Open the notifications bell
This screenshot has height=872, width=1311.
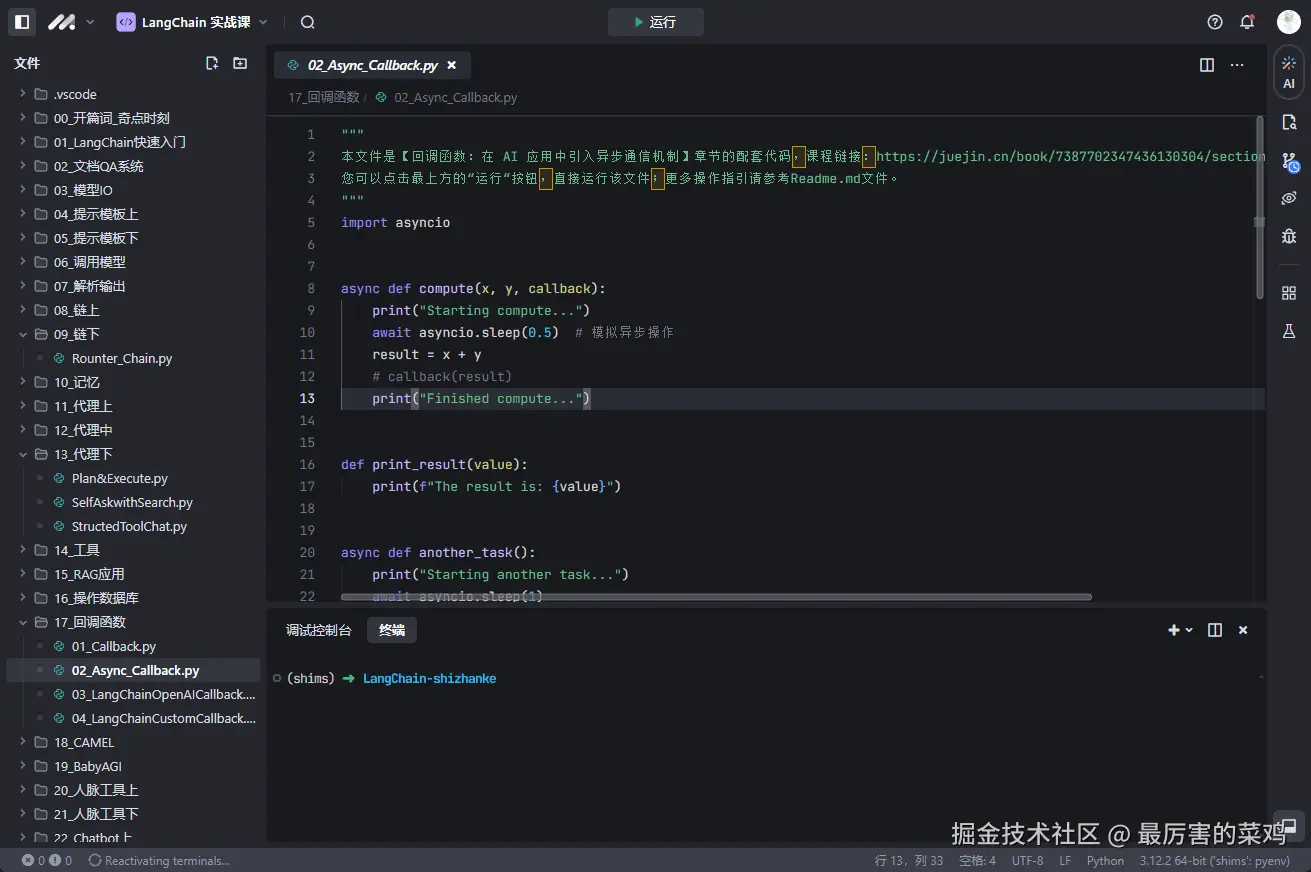[x=1247, y=22]
